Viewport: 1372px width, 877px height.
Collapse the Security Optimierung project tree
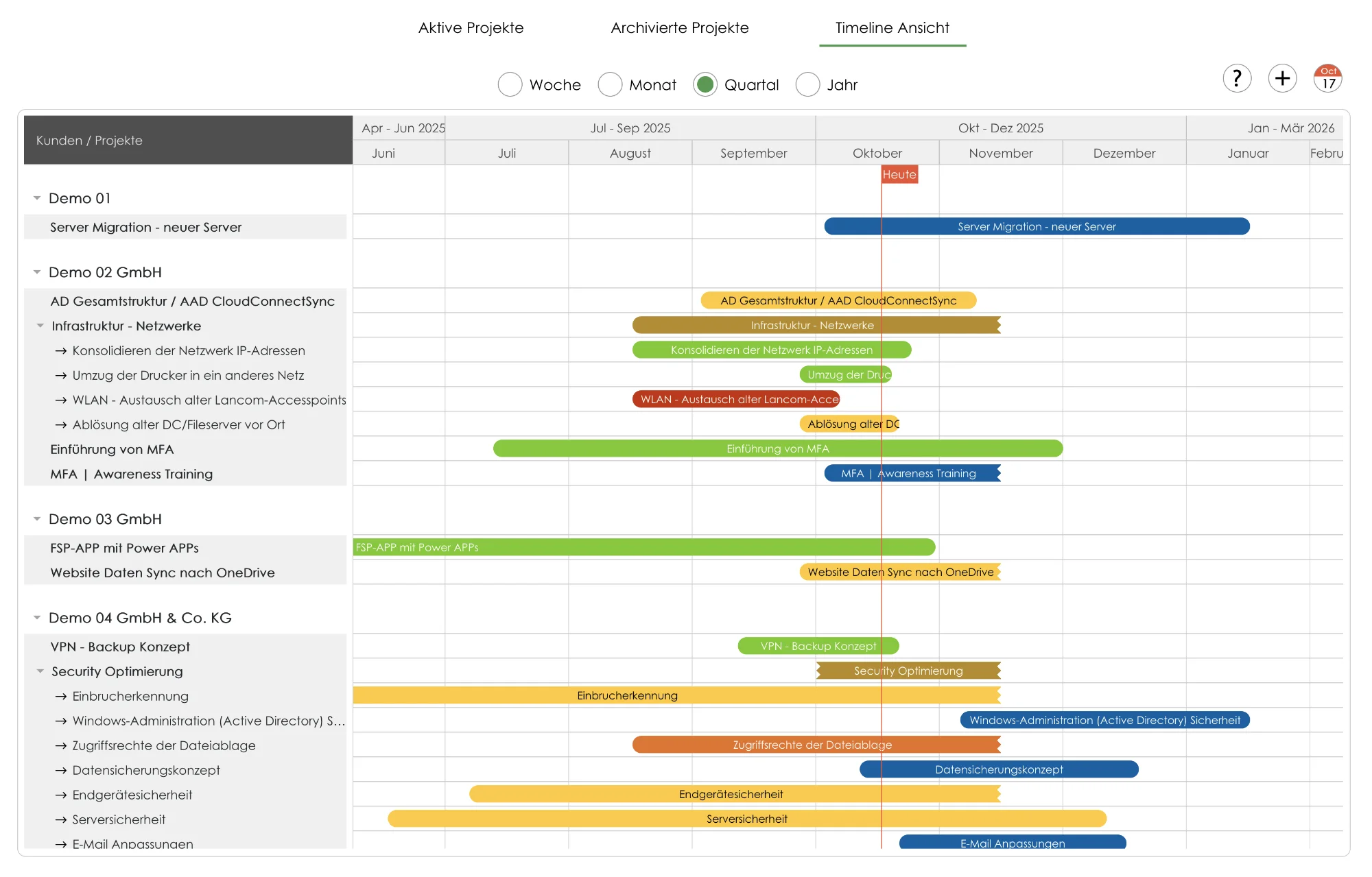40,671
